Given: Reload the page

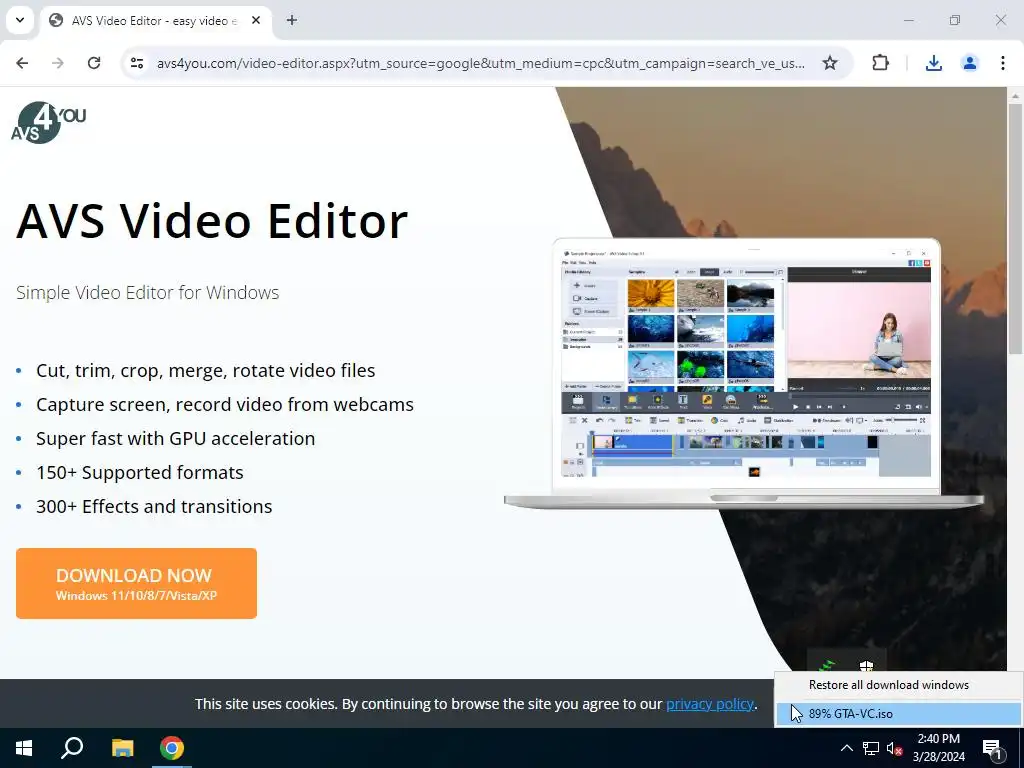Looking at the screenshot, I should pos(94,63).
